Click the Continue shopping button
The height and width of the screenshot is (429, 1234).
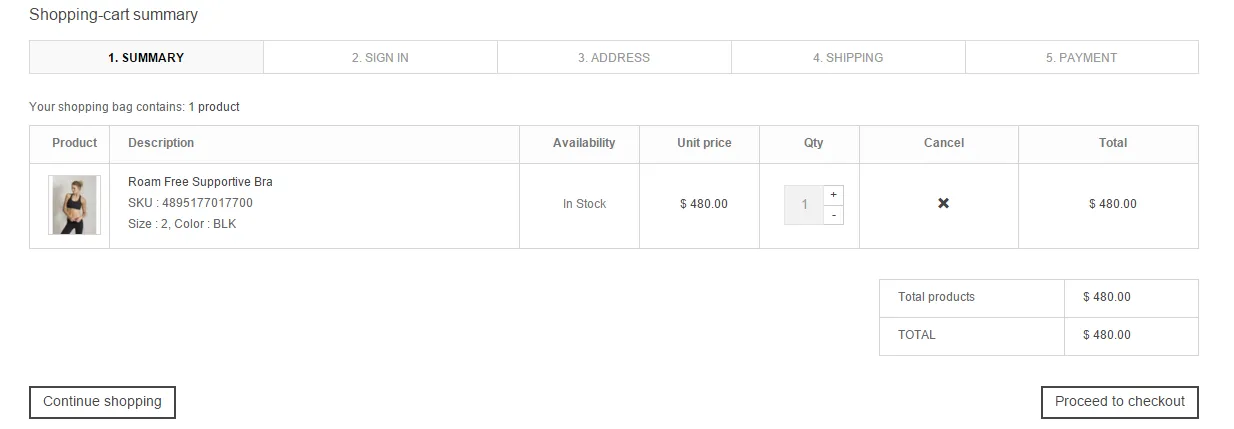click(x=102, y=402)
